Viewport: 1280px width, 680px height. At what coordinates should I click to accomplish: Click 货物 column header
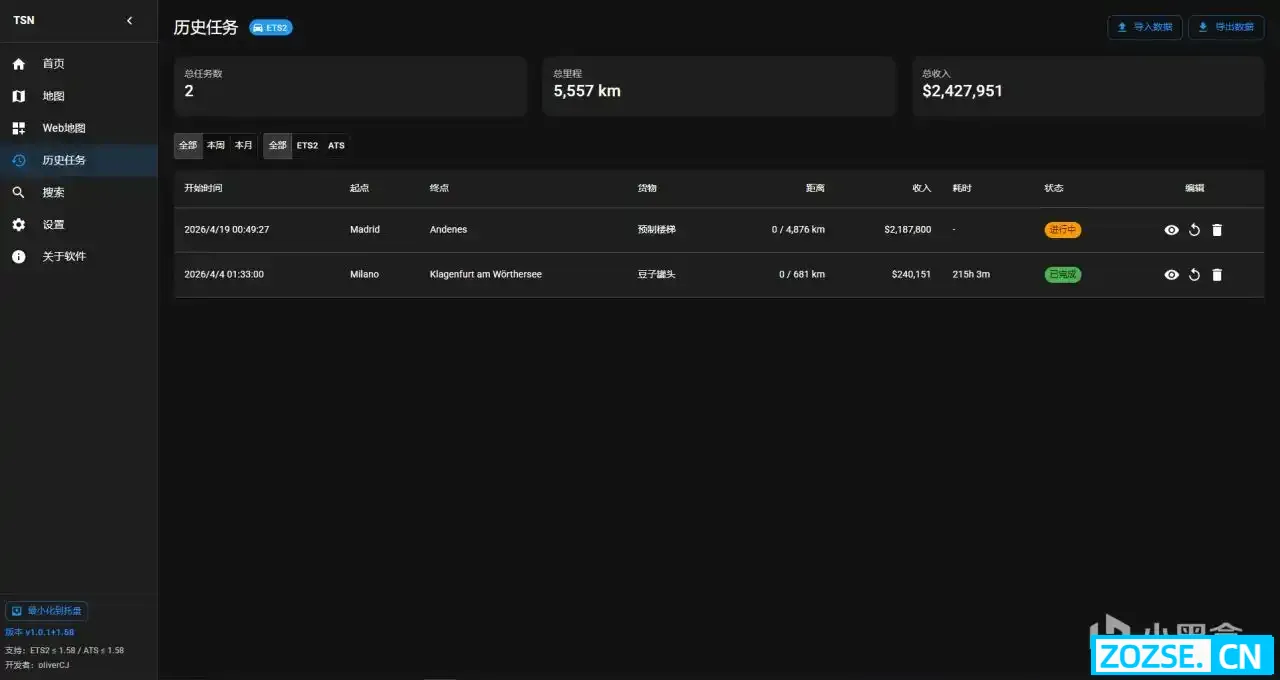(x=647, y=188)
